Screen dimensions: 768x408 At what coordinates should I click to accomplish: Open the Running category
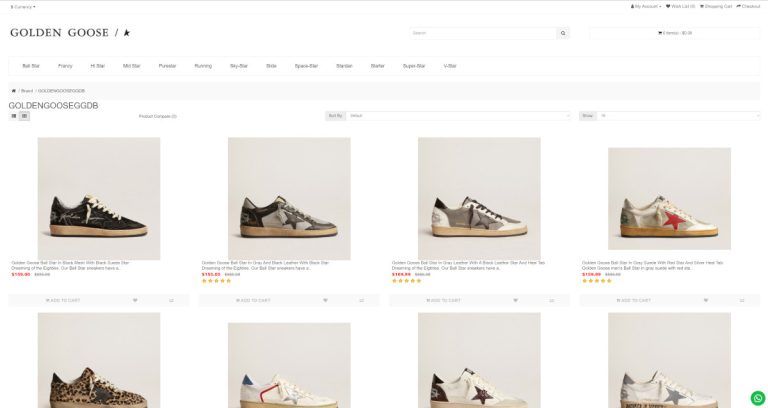tap(203, 66)
